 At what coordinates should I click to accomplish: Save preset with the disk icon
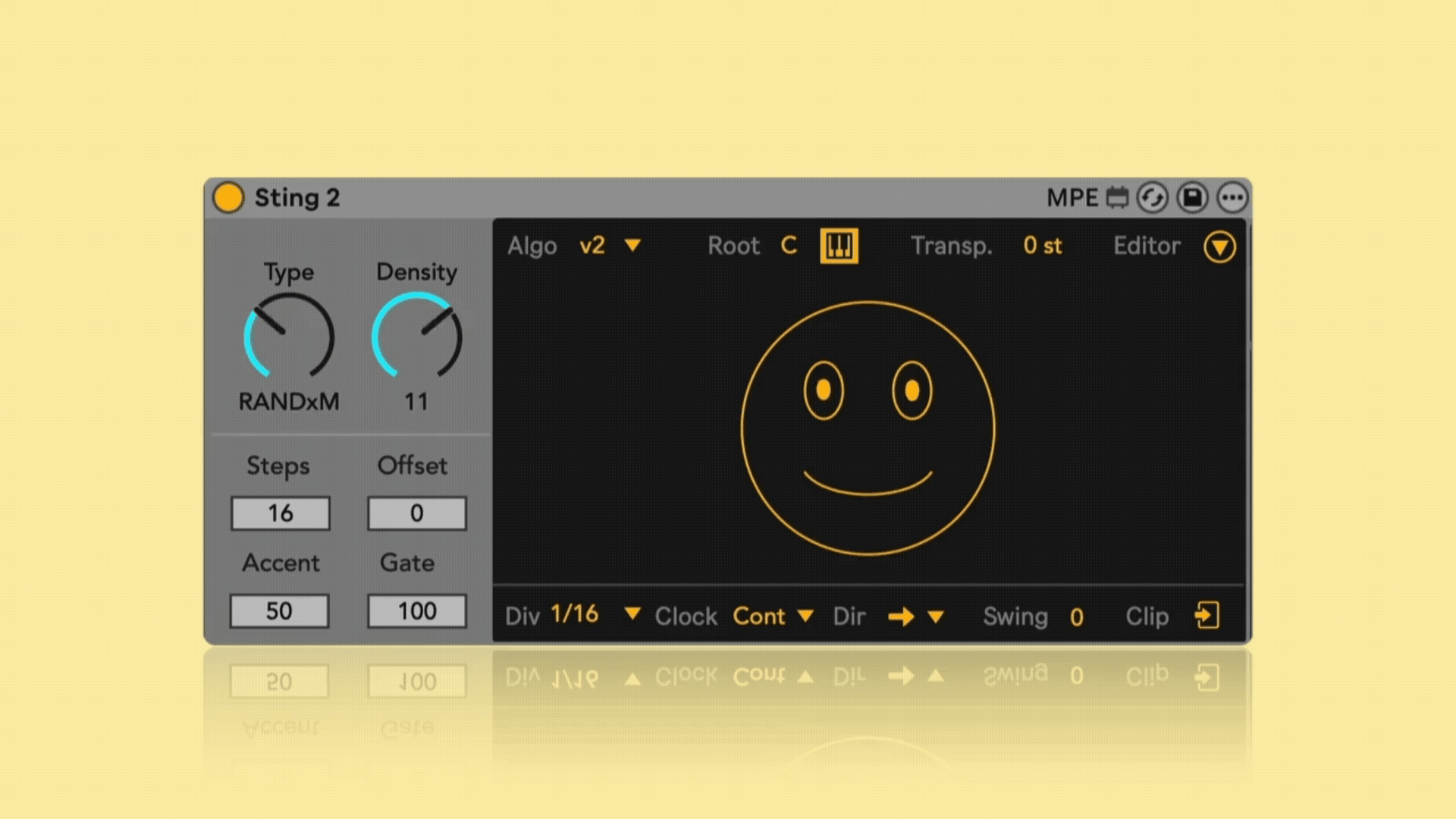coord(1192,198)
